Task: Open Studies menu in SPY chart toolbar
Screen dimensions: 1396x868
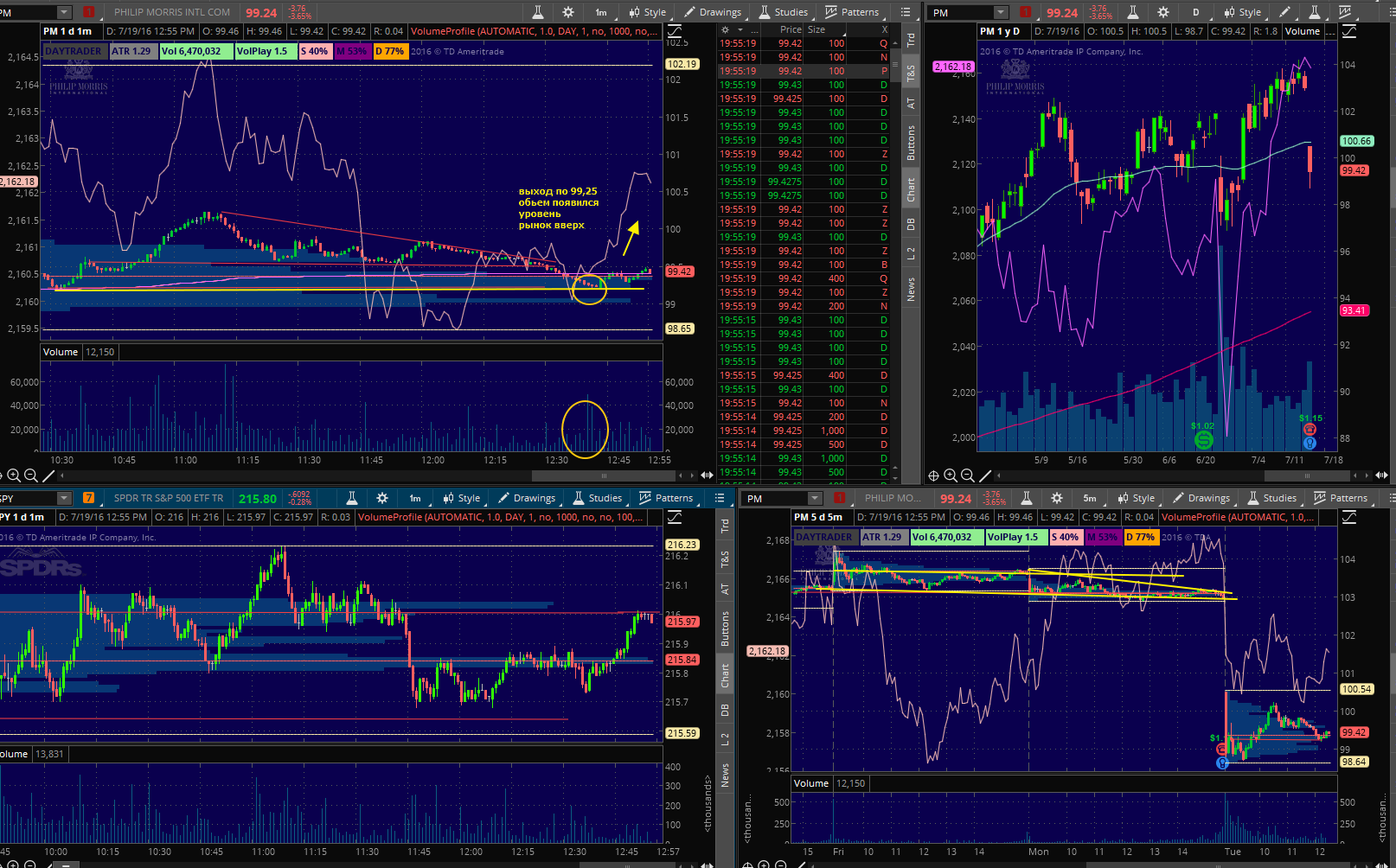Action: click(598, 498)
